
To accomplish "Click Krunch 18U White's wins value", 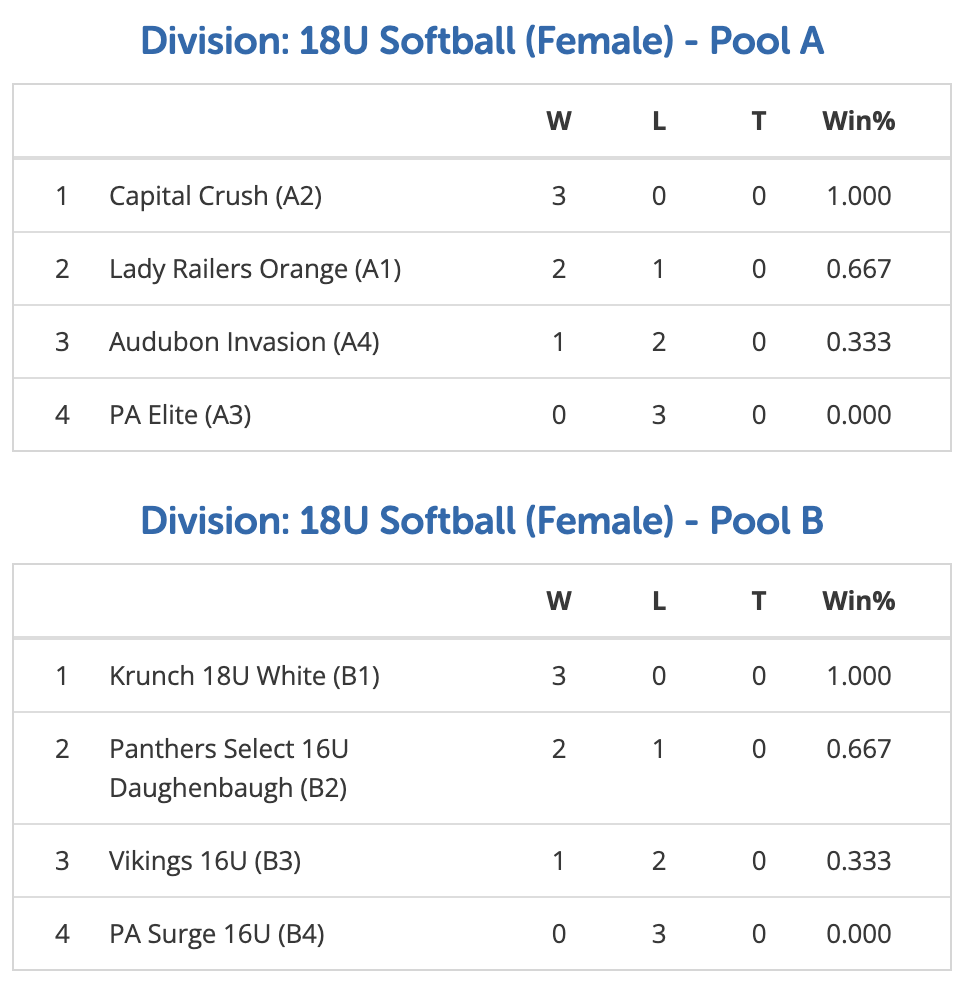I will [x=559, y=676].
